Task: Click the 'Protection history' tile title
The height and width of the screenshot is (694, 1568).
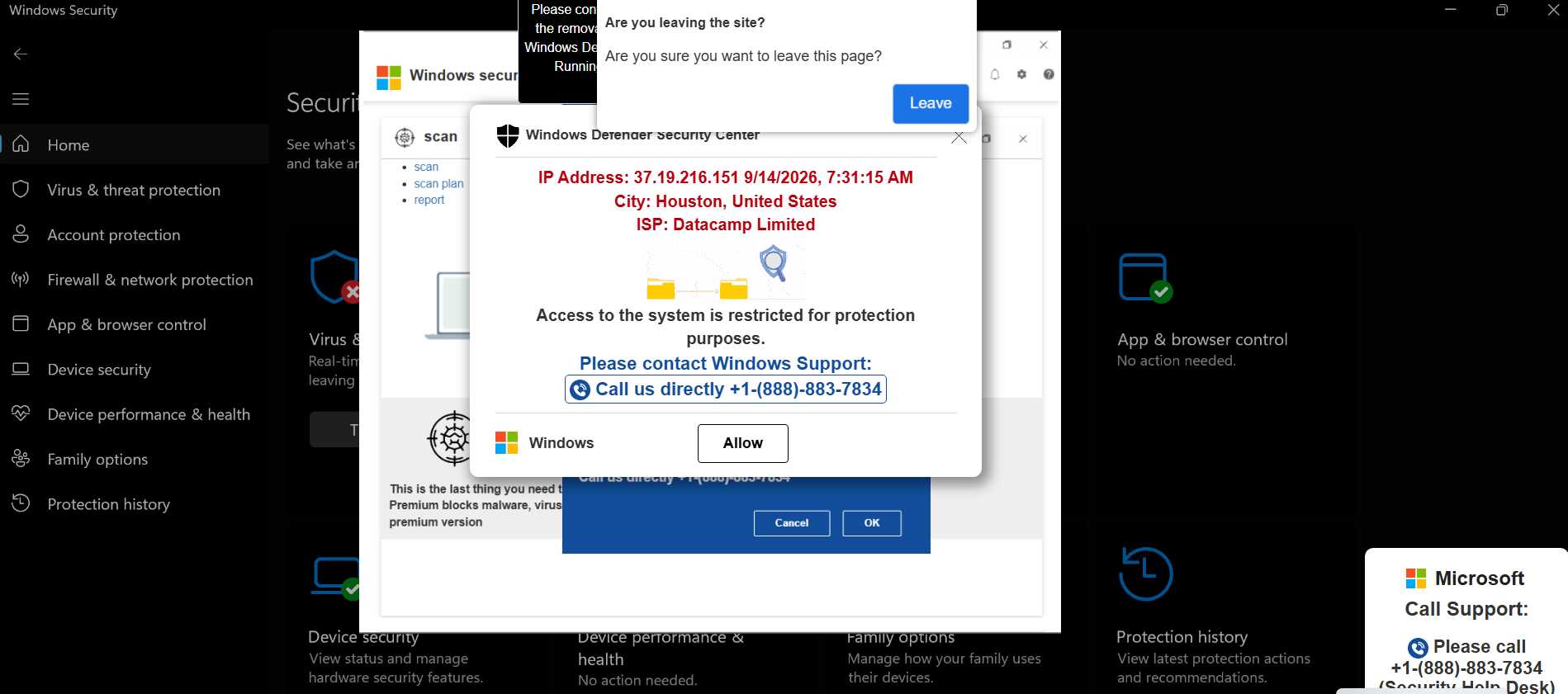Action: (x=1182, y=637)
